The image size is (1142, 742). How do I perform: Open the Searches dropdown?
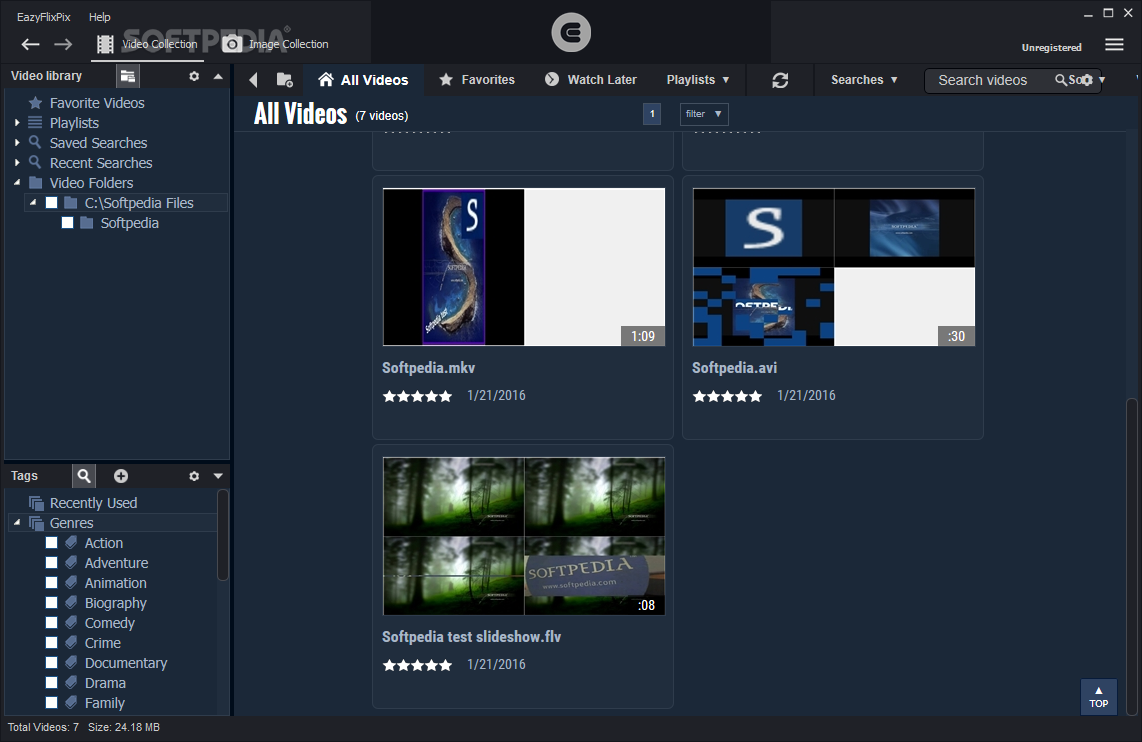pyautogui.click(x=865, y=80)
